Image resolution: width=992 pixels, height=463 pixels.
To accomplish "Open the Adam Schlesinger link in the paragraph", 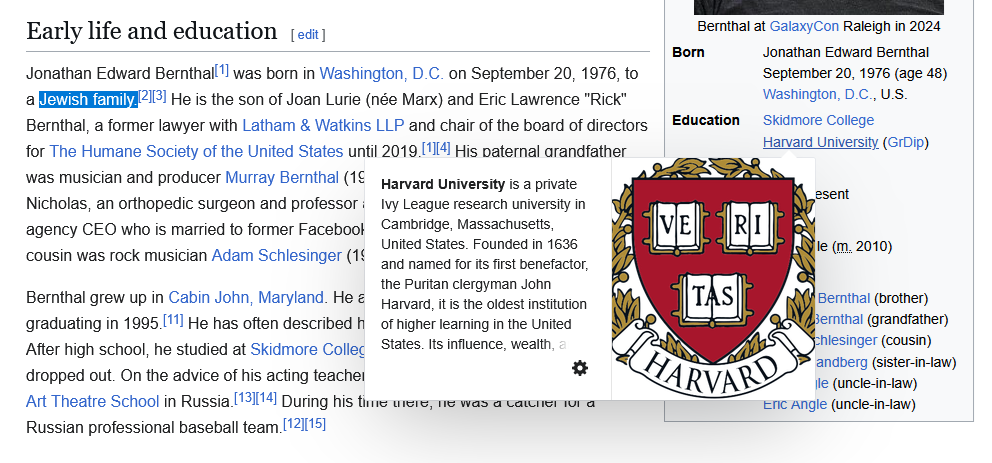I will click(x=276, y=256).
